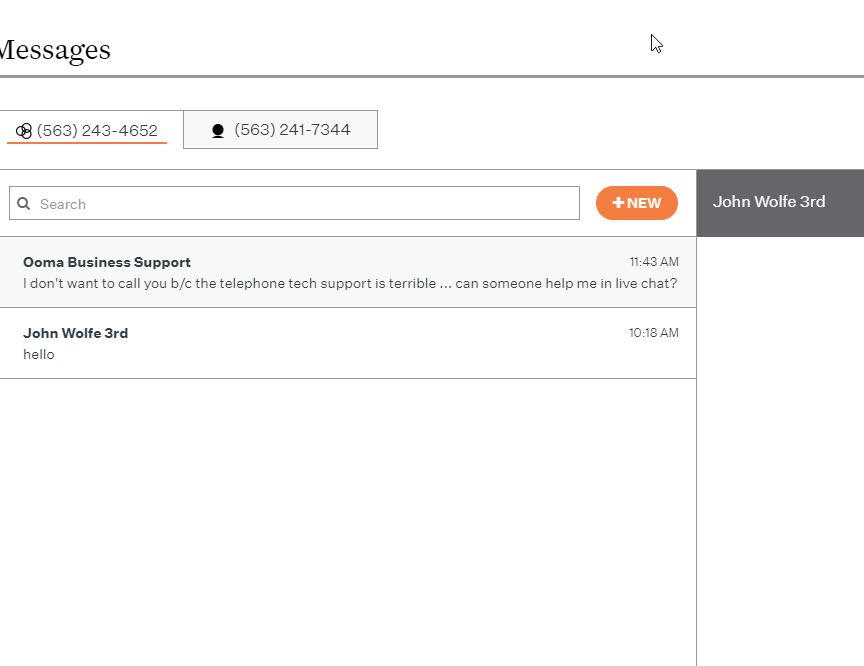Click the Messages page heading

coord(55,50)
